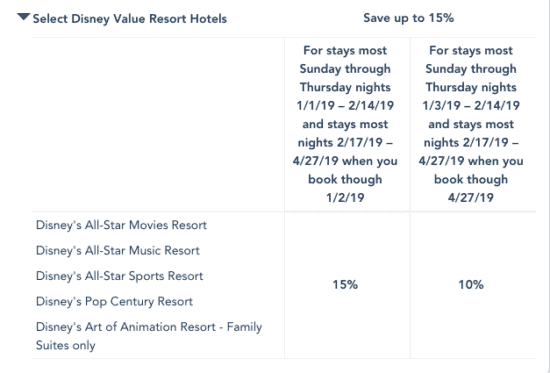Click the column header booking through 4/27/19

(x=471, y=124)
